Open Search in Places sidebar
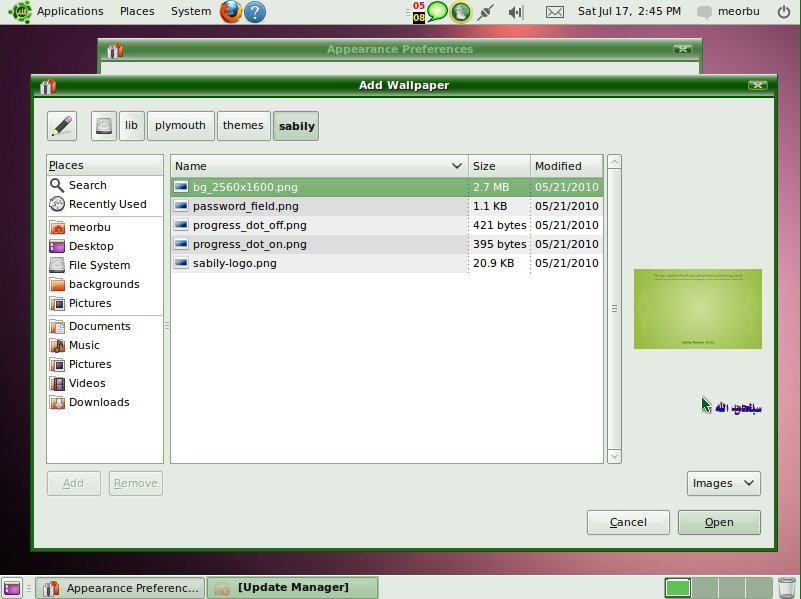Viewport: 801px width, 599px height. click(105, 185)
